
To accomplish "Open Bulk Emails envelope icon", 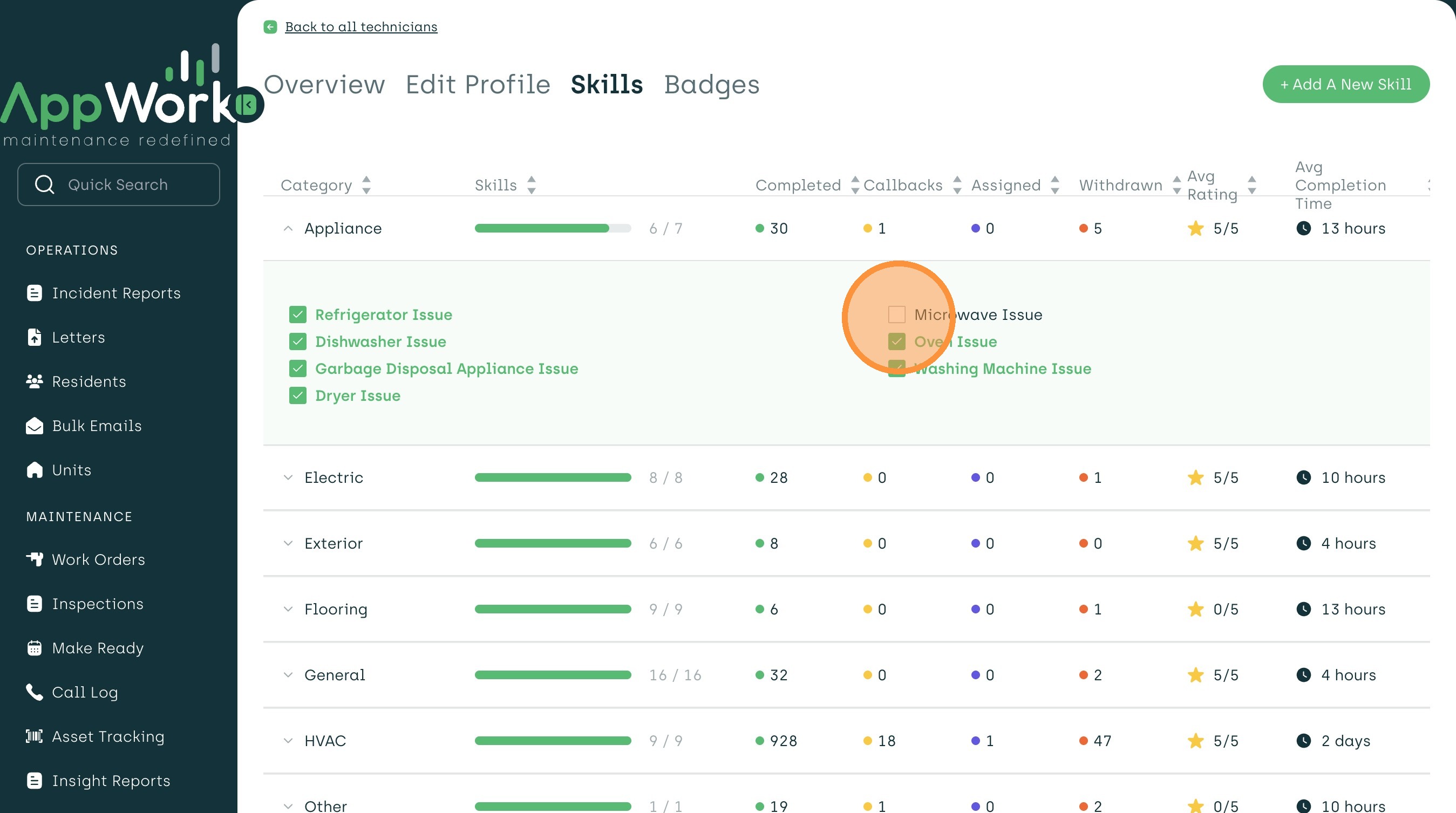I will click(35, 426).
